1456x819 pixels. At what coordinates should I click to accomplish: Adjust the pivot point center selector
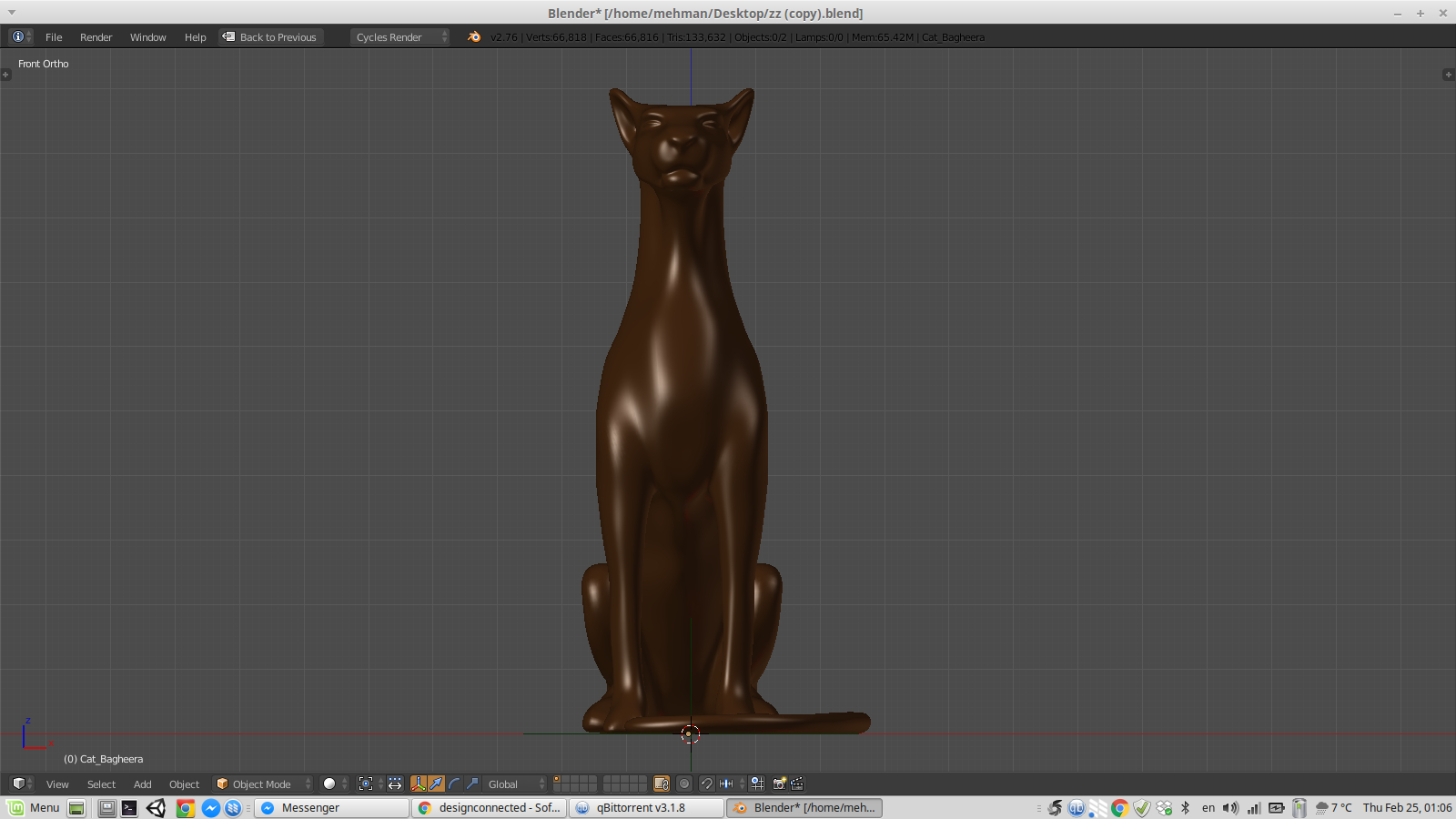tap(366, 784)
